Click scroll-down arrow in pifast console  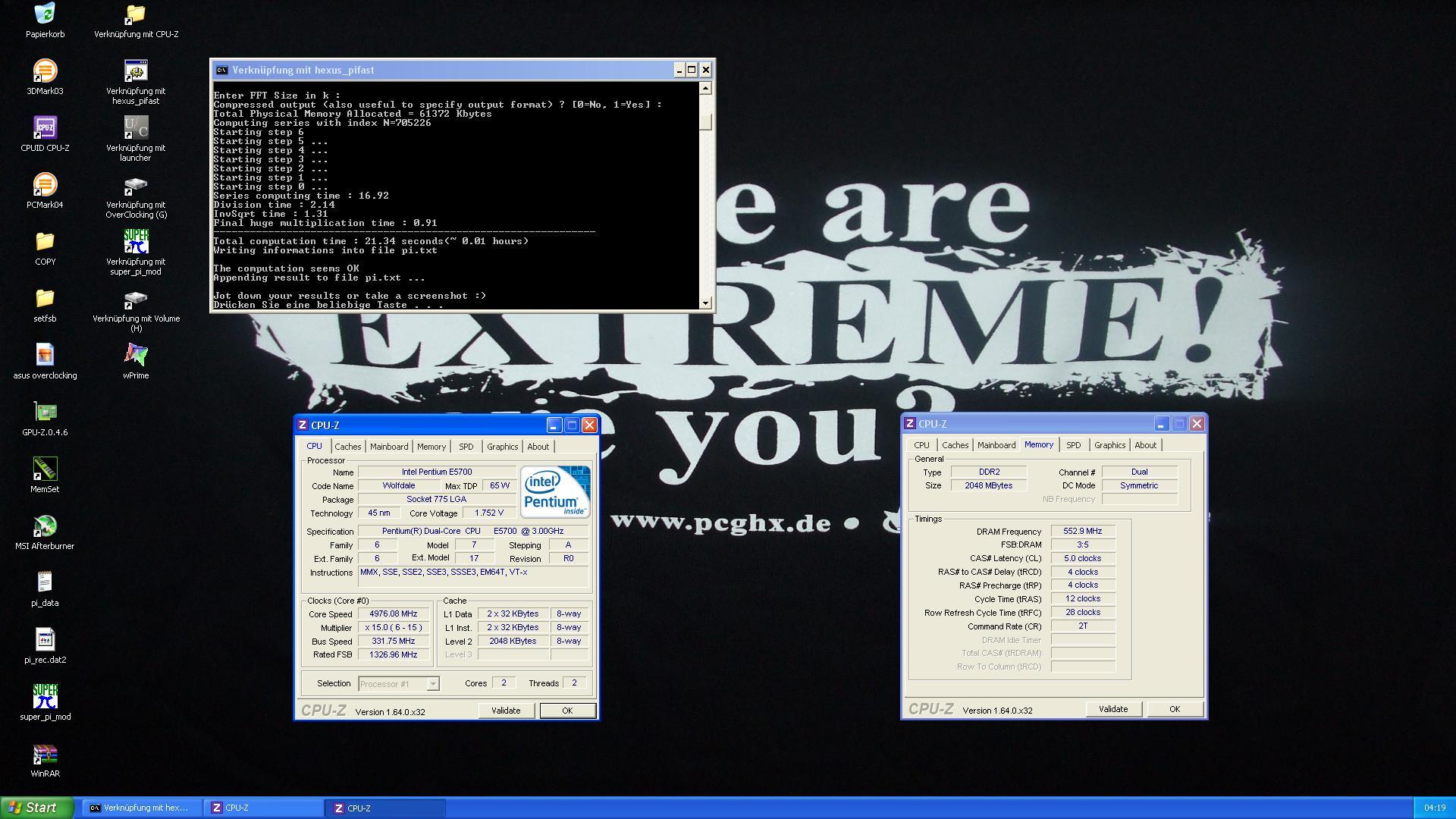706,303
